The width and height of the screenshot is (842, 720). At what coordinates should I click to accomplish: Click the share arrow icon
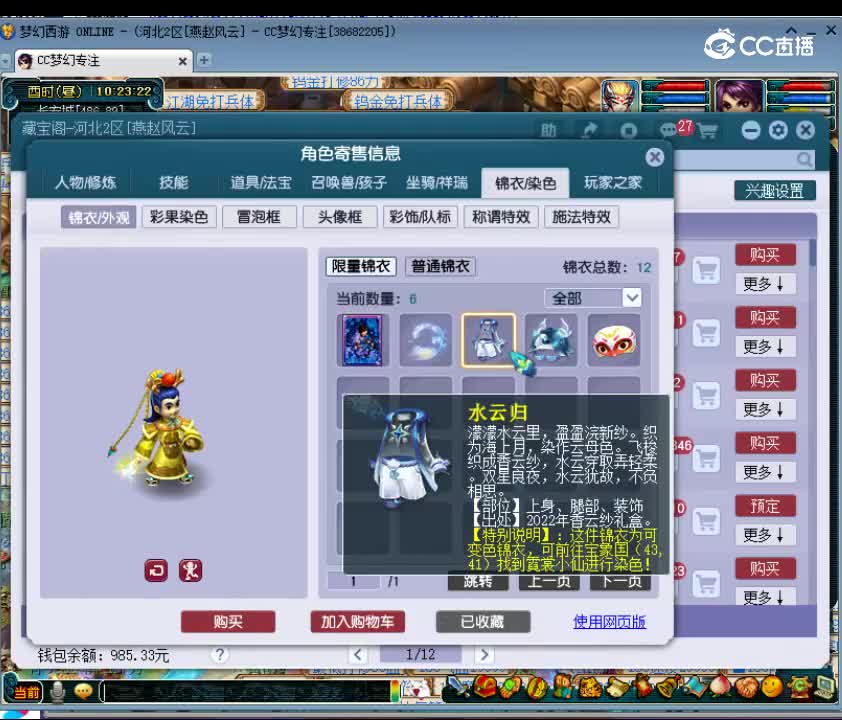(590, 130)
